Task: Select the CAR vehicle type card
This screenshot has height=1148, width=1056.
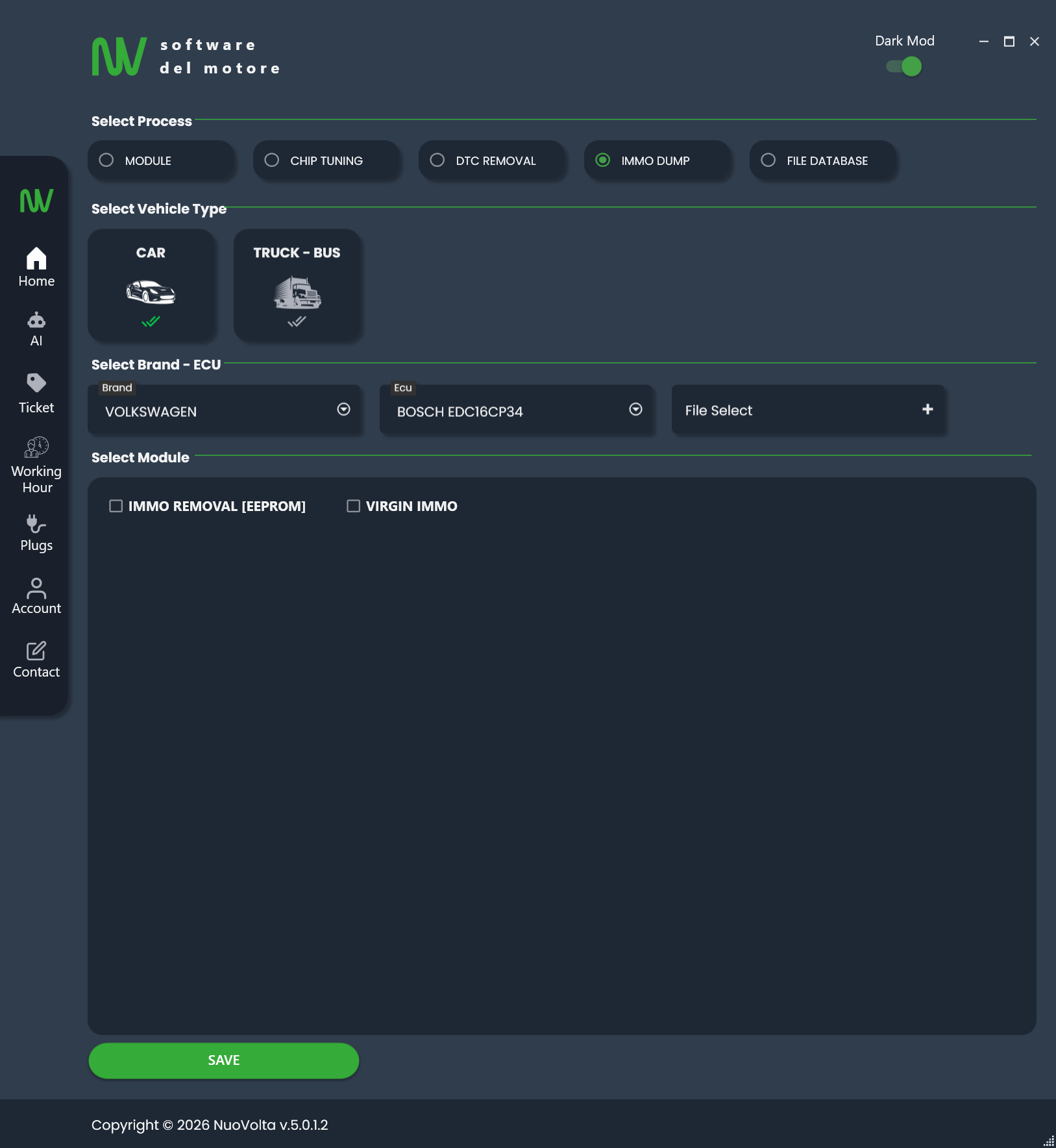Action: click(151, 284)
